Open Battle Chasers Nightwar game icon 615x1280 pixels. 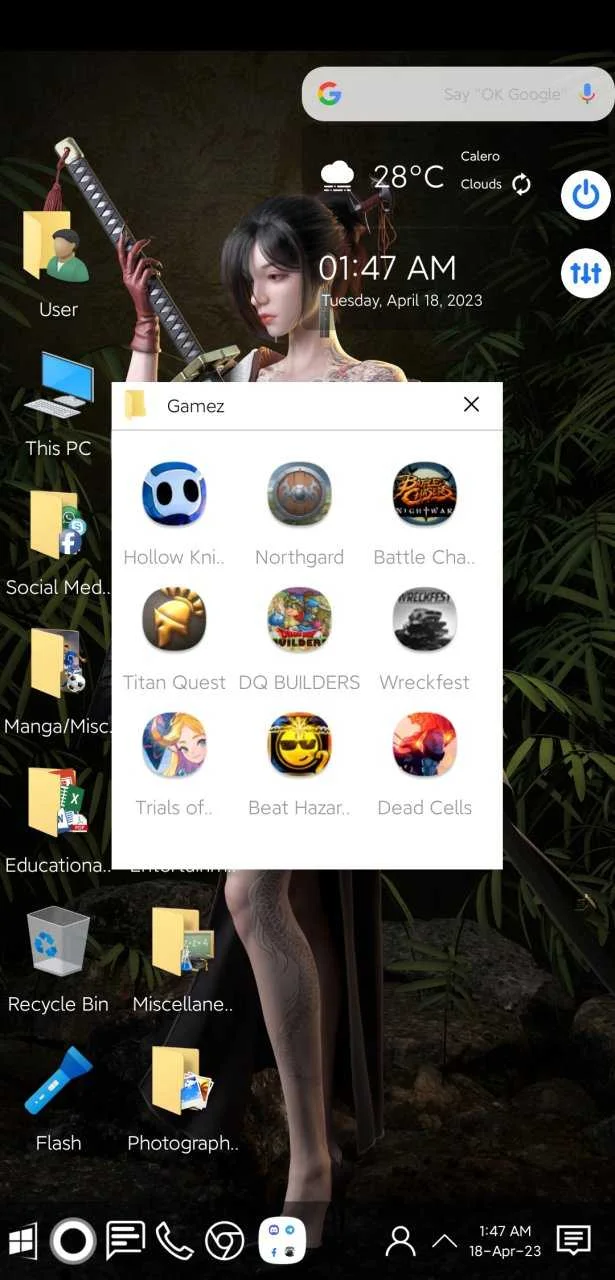[x=424, y=494]
